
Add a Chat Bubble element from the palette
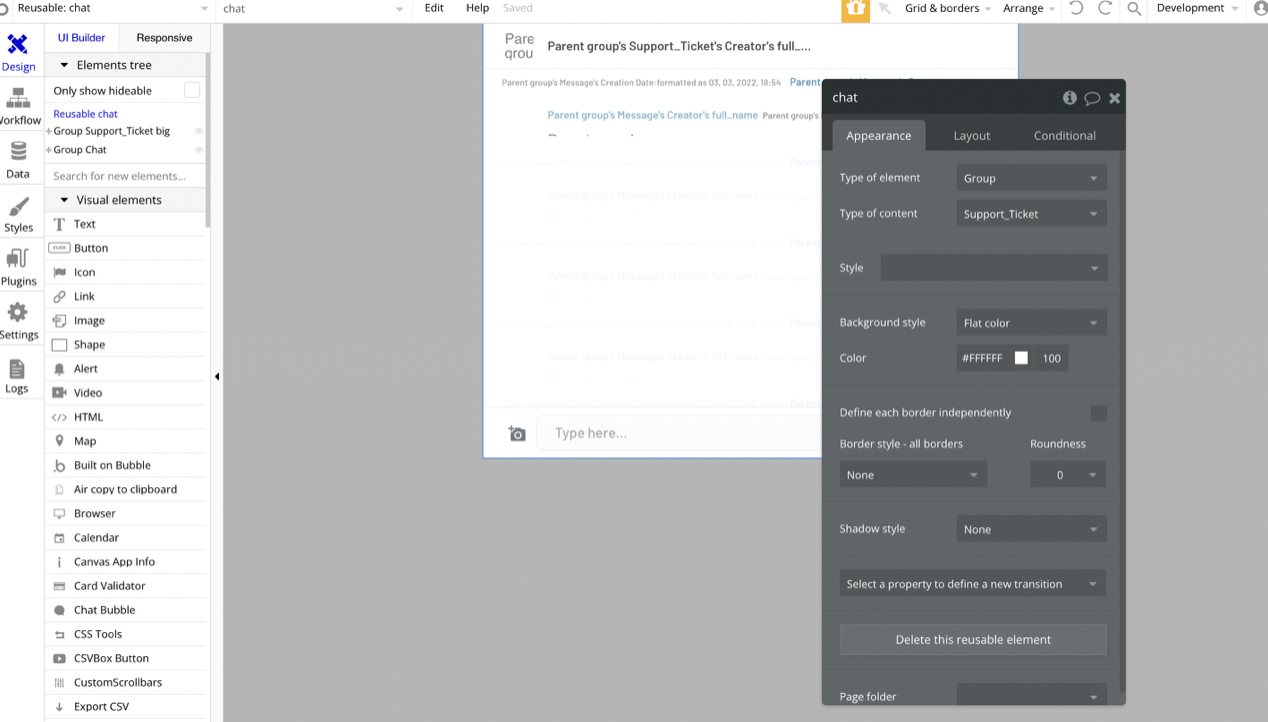126,610
